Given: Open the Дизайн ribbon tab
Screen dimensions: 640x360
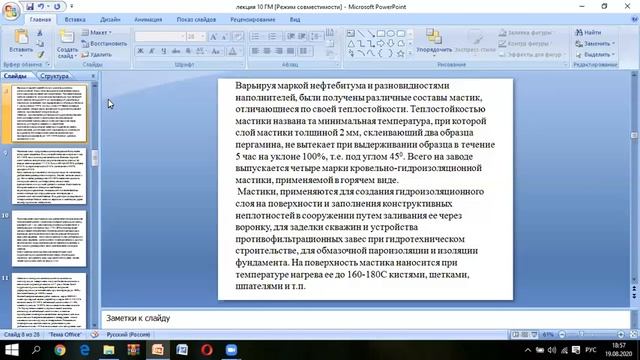Looking at the screenshot, I should [x=110, y=20].
